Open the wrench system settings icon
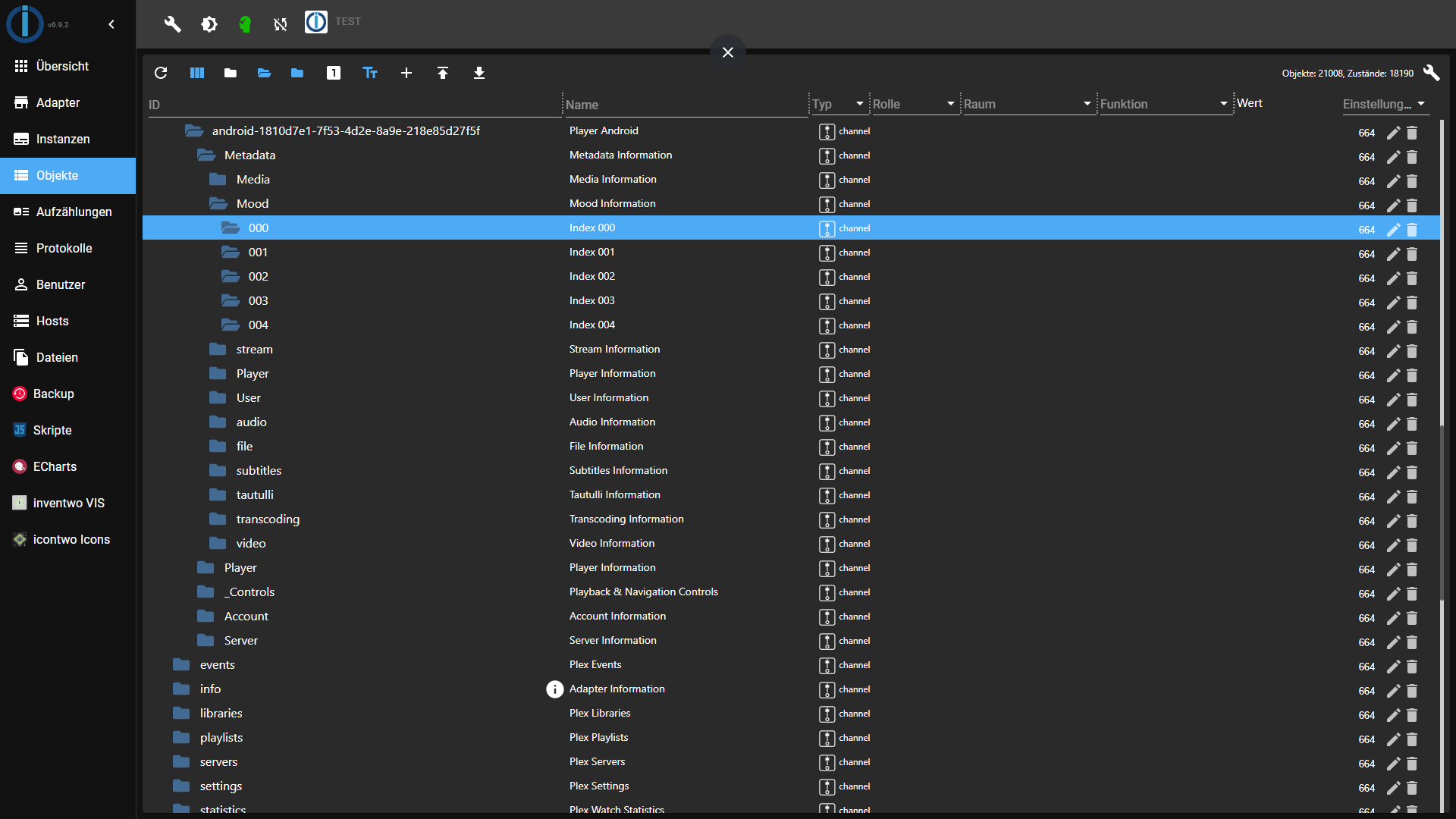1456x819 pixels. [173, 24]
